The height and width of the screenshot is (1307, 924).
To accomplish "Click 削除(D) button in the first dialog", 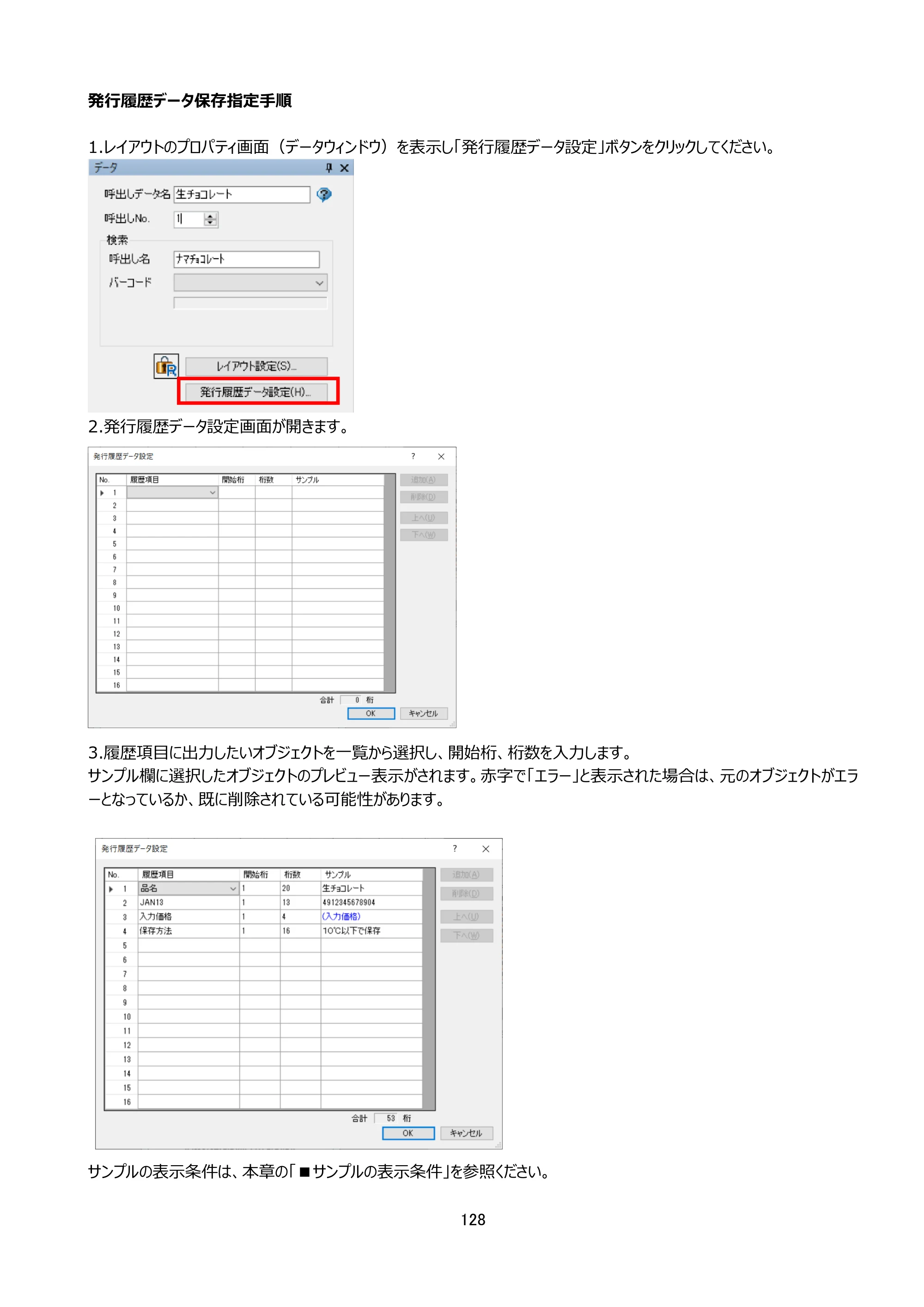I will pyautogui.click(x=424, y=497).
